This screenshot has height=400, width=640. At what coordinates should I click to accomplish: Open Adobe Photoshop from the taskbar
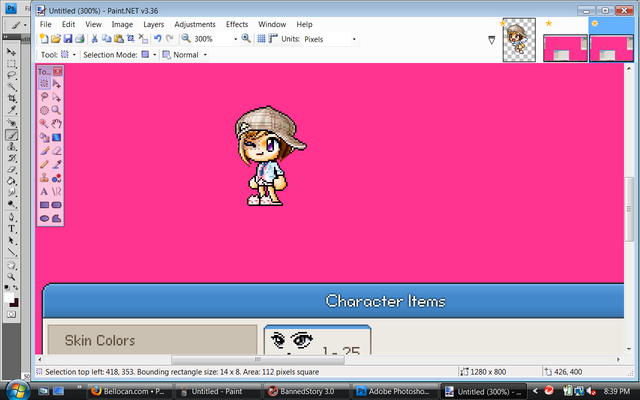(x=394, y=391)
